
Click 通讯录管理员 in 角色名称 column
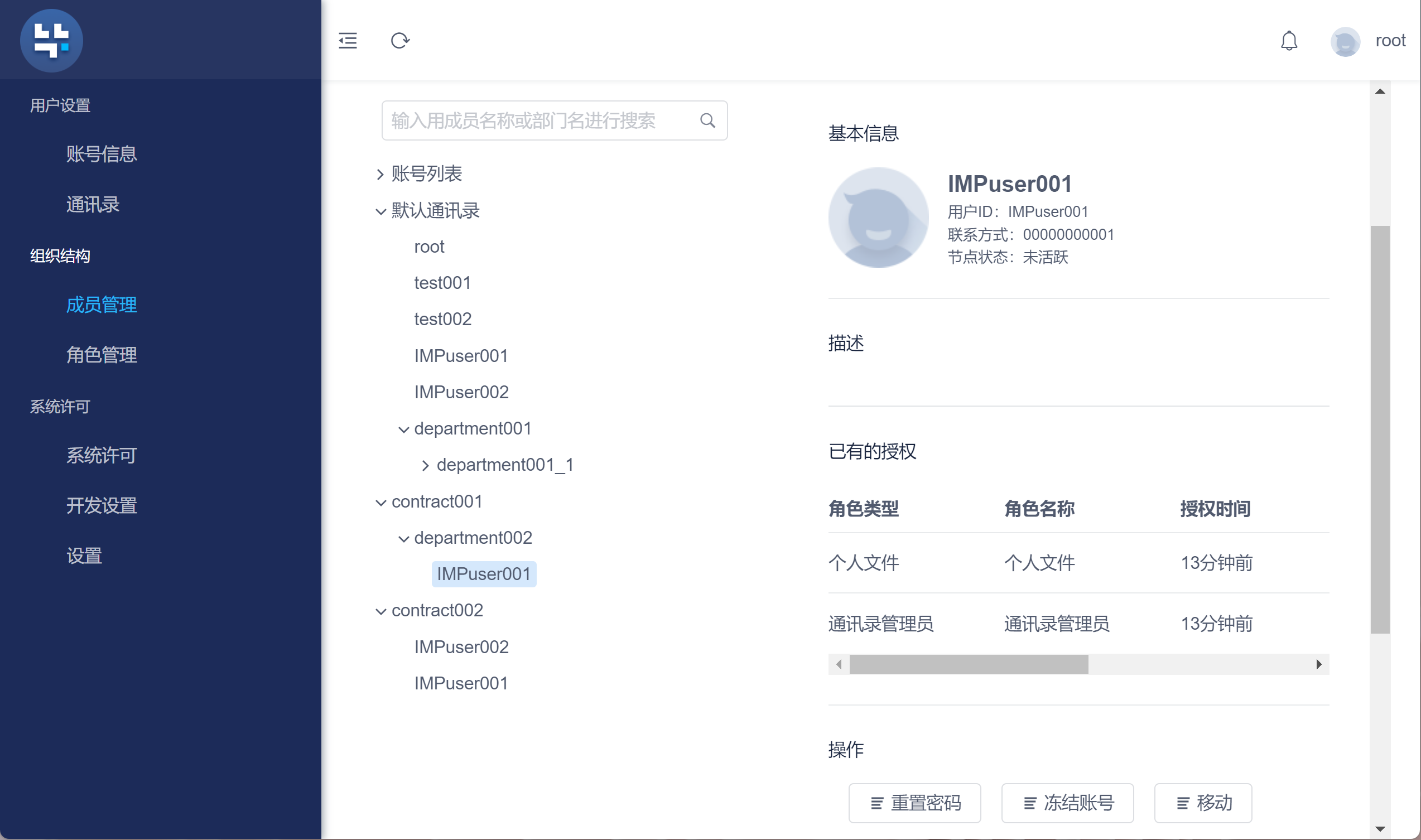pyautogui.click(x=1057, y=623)
